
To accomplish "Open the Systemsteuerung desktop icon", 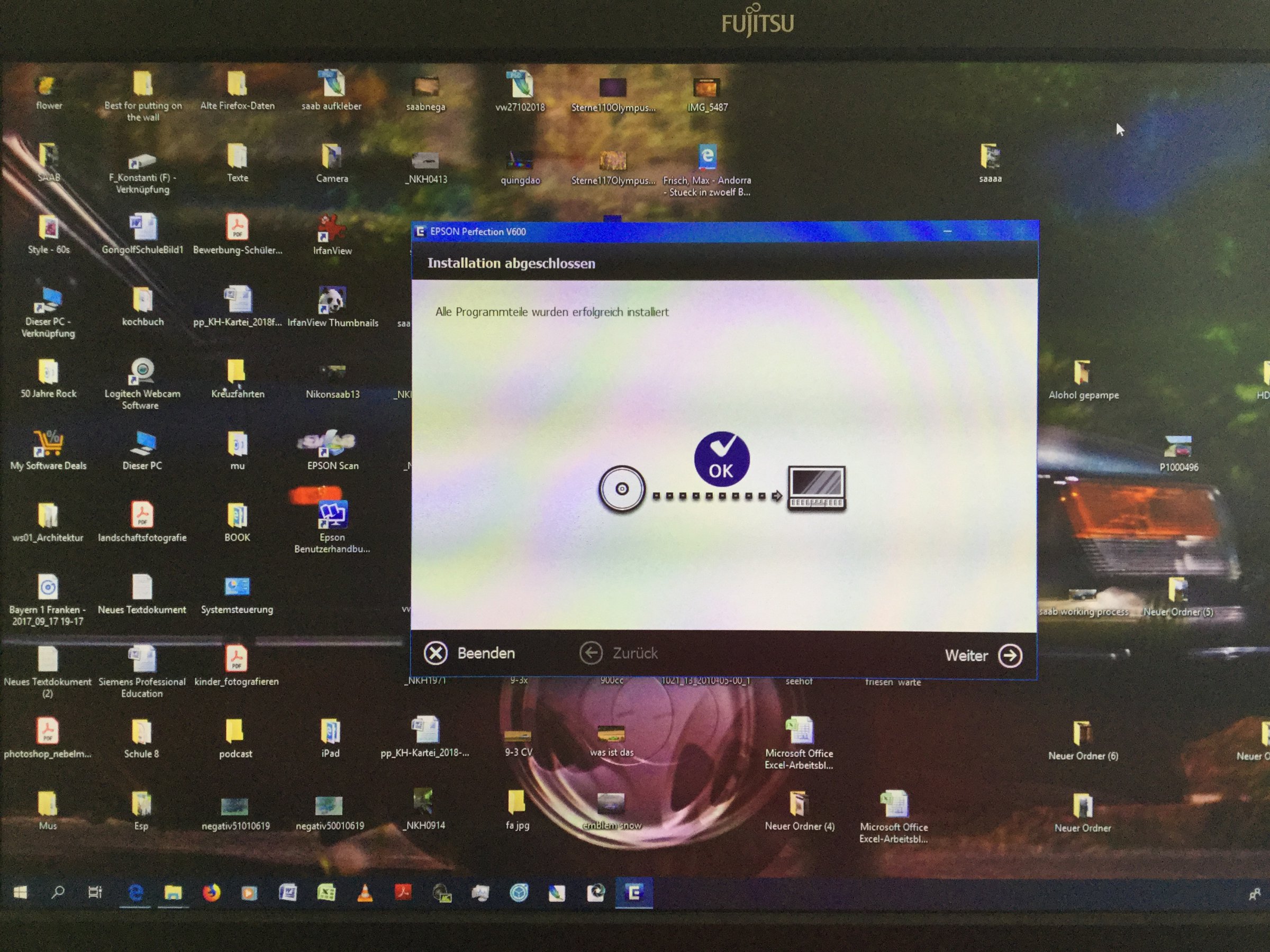I will pyautogui.click(x=237, y=594).
